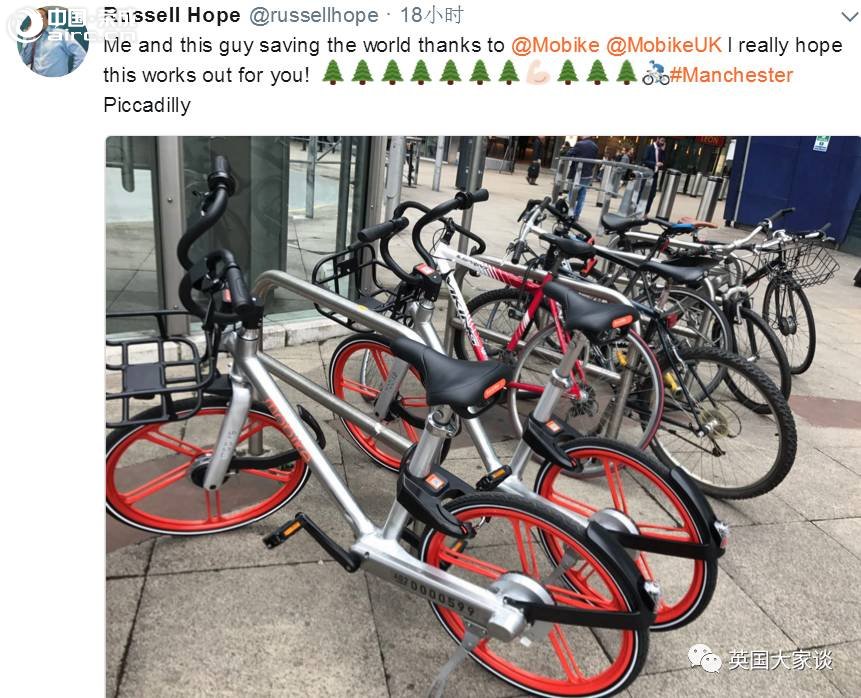The width and height of the screenshot is (861, 698).
Task: Click the first tree emoji
Action: [332, 73]
